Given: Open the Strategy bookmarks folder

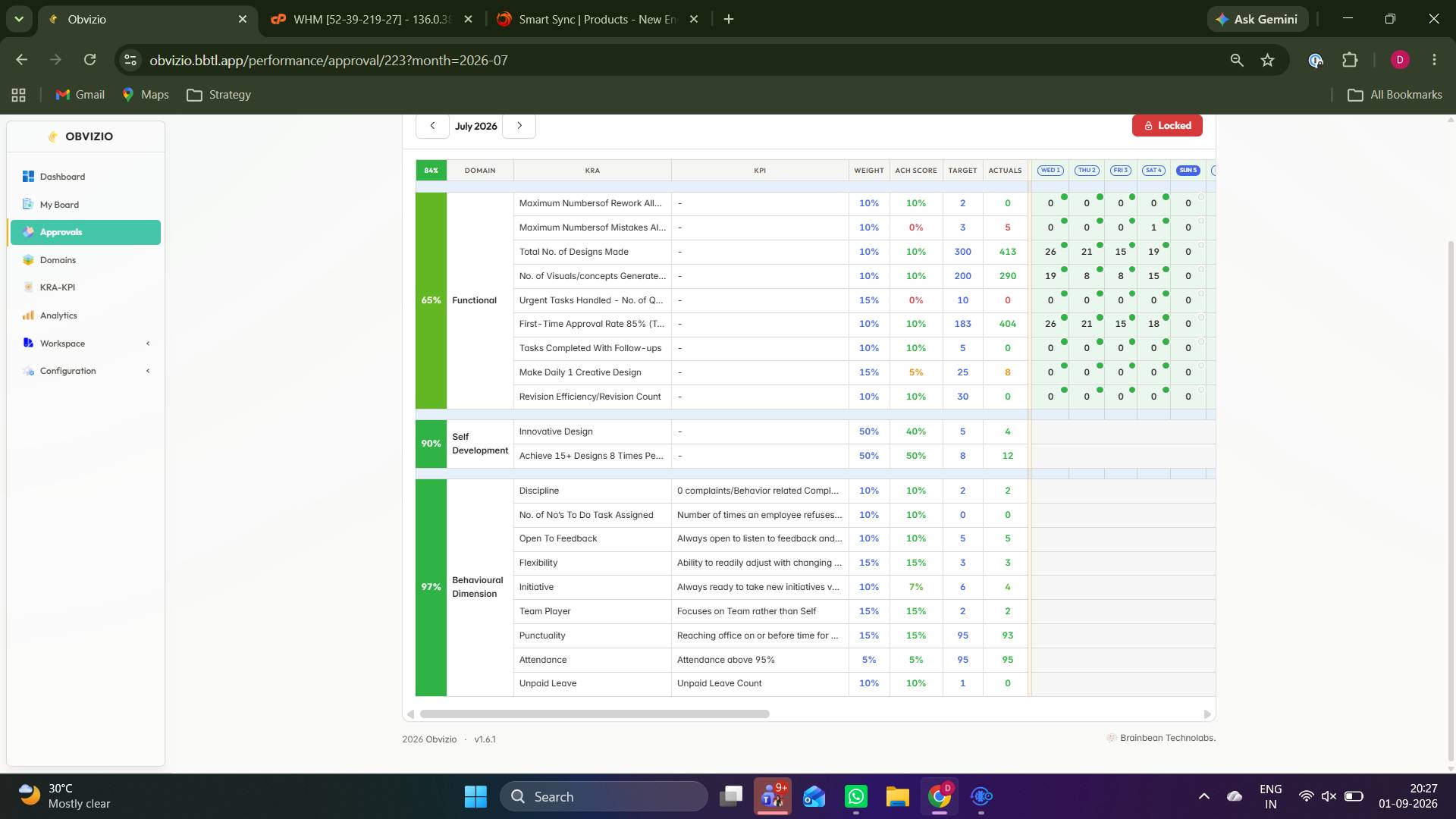Looking at the screenshot, I should [219, 95].
